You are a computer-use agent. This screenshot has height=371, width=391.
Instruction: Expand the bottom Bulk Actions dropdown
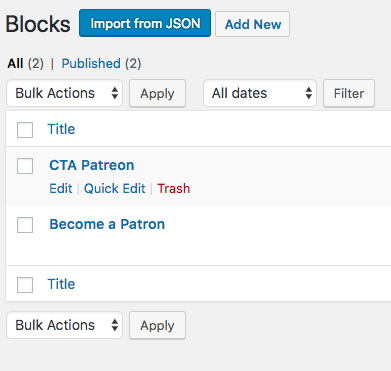coord(64,325)
